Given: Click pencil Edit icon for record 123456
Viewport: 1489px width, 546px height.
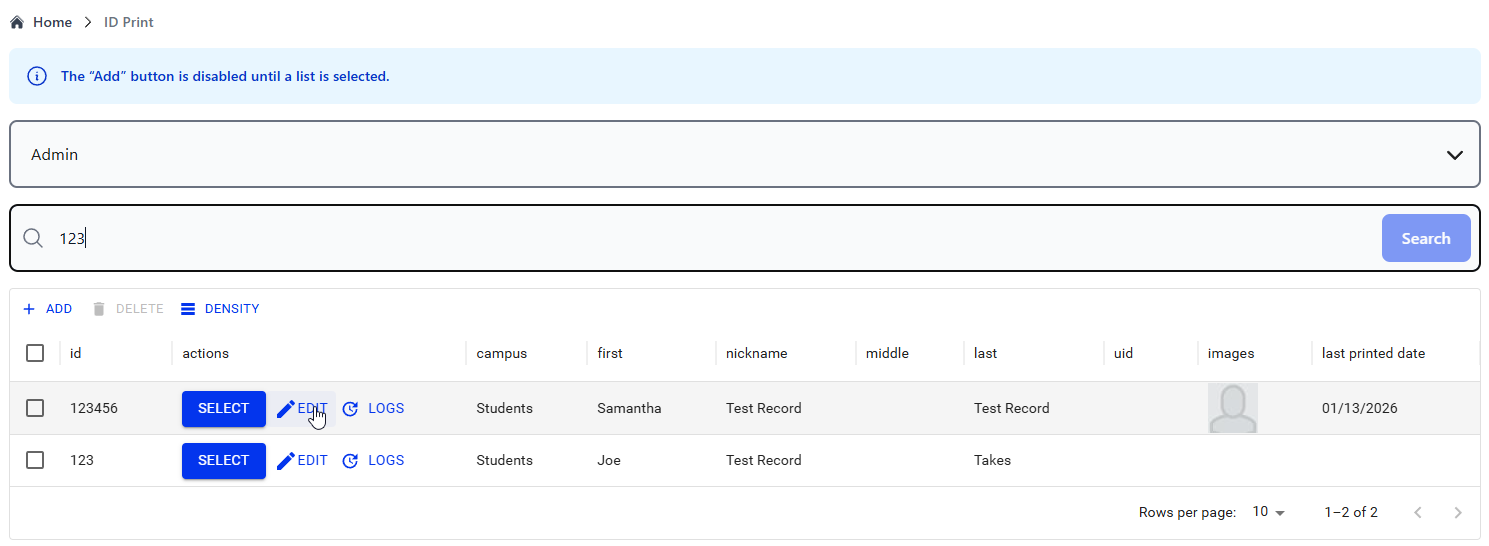Looking at the screenshot, I should tap(286, 408).
